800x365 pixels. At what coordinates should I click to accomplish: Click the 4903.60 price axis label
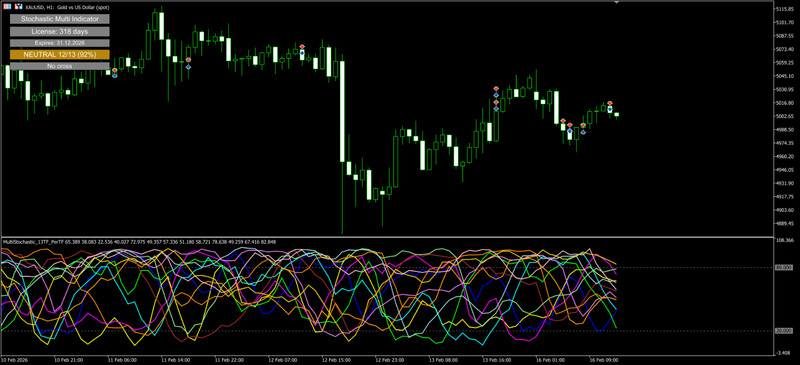(x=785, y=210)
